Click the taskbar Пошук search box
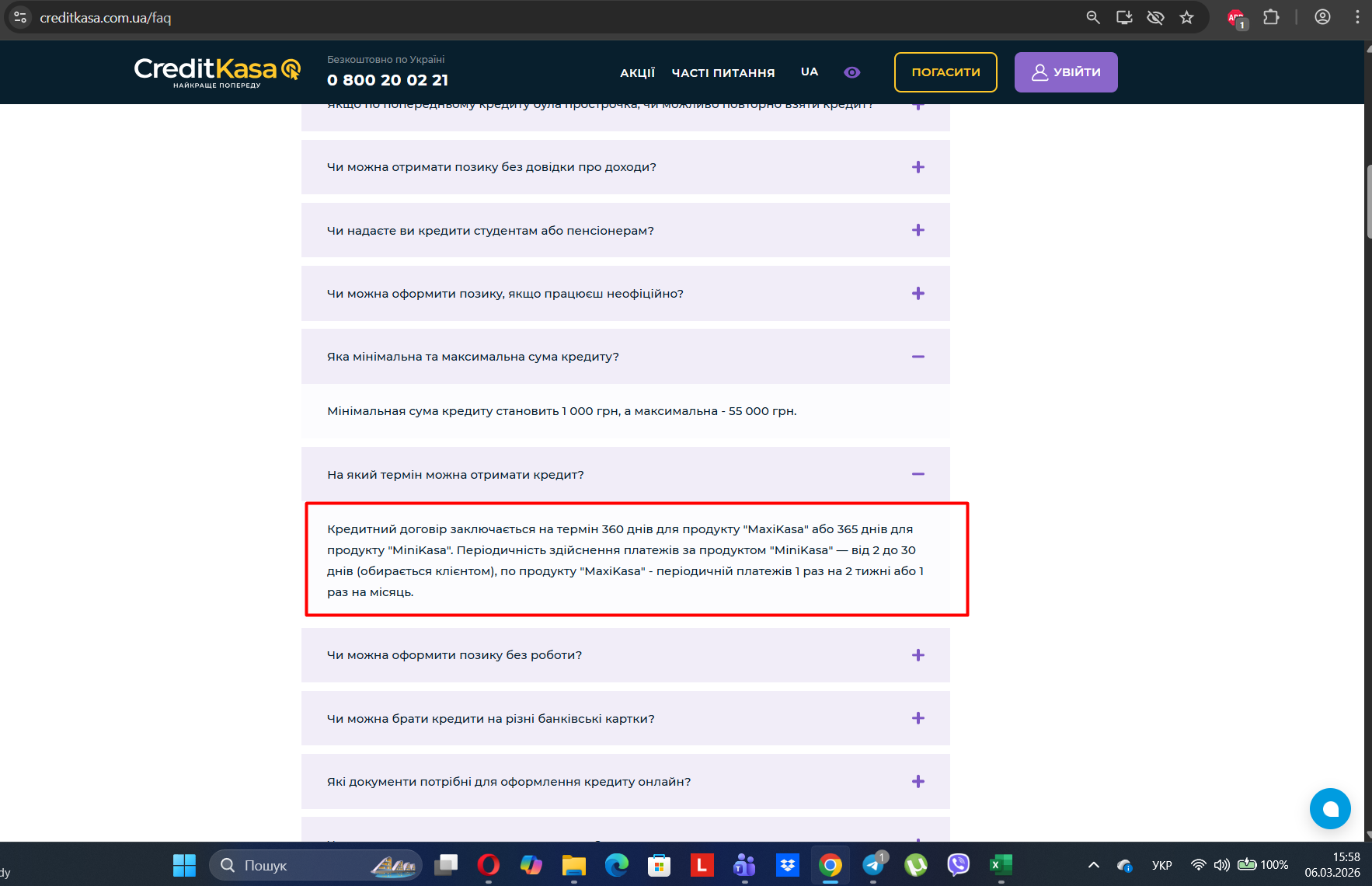Image resolution: width=1372 pixels, height=886 pixels. coord(315,865)
